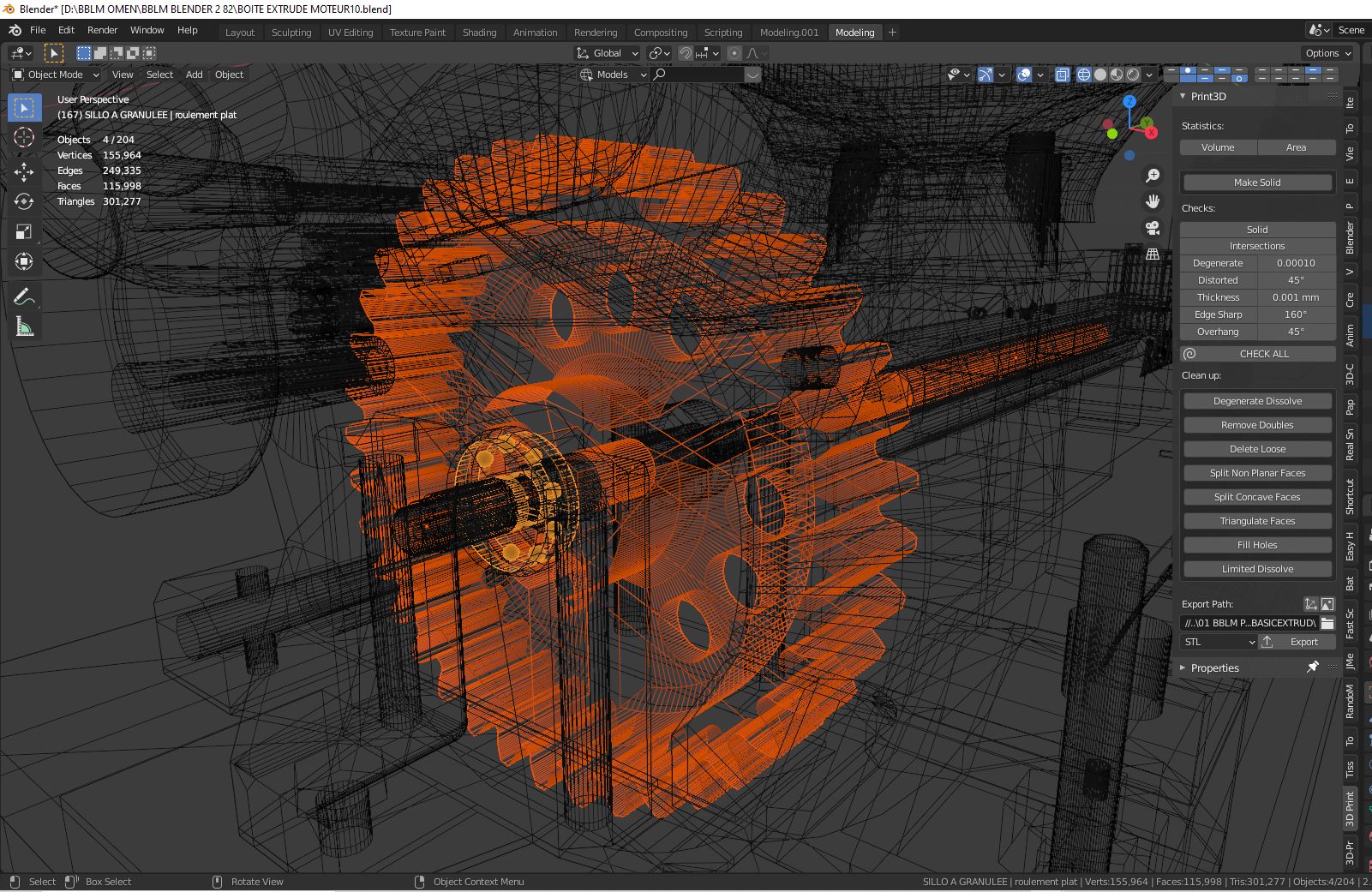Toggle X-ray mode in viewport header
Image resolution: width=1372 pixels, height=892 pixels.
[1063, 75]
